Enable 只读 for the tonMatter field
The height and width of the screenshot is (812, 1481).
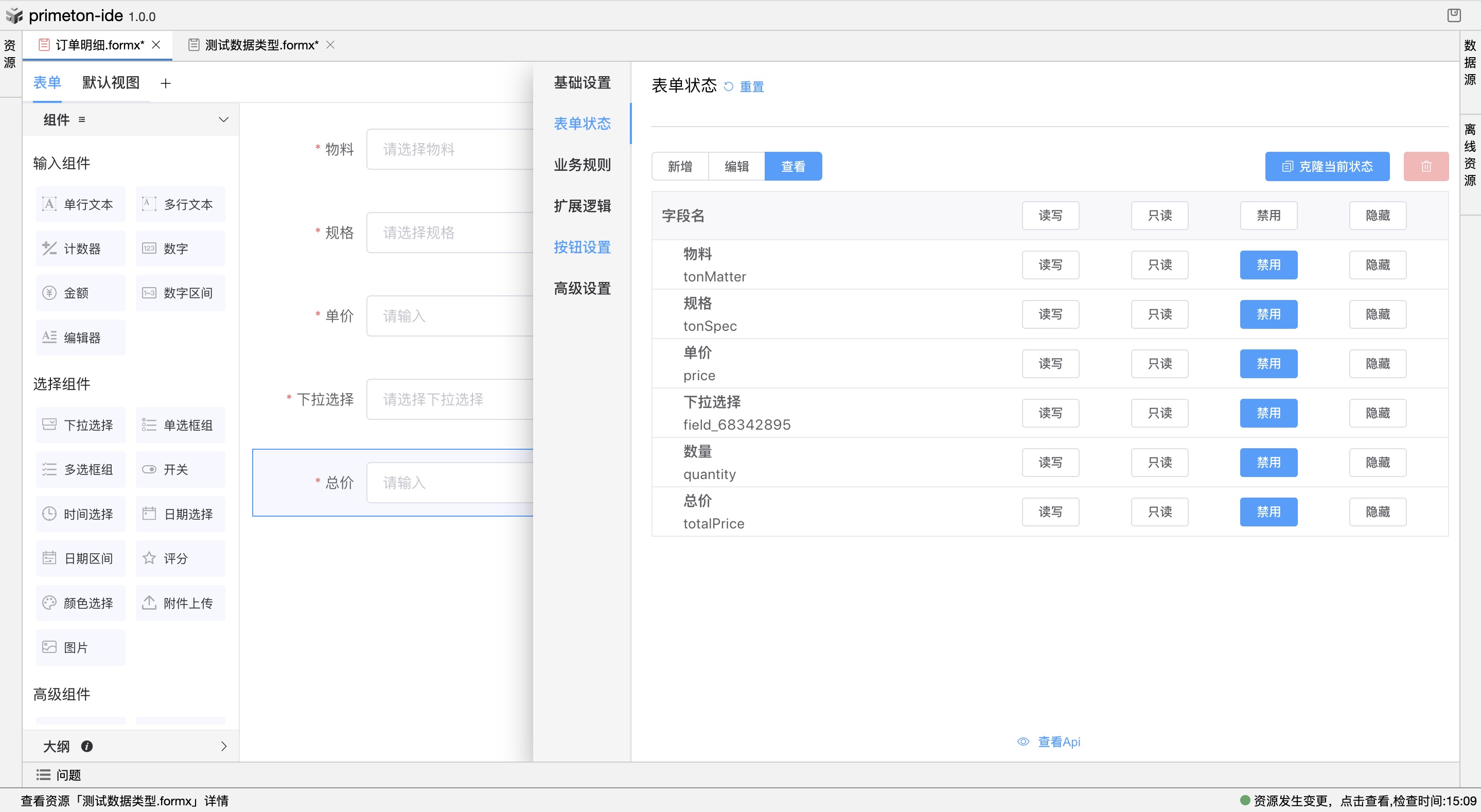point(1159,264)
